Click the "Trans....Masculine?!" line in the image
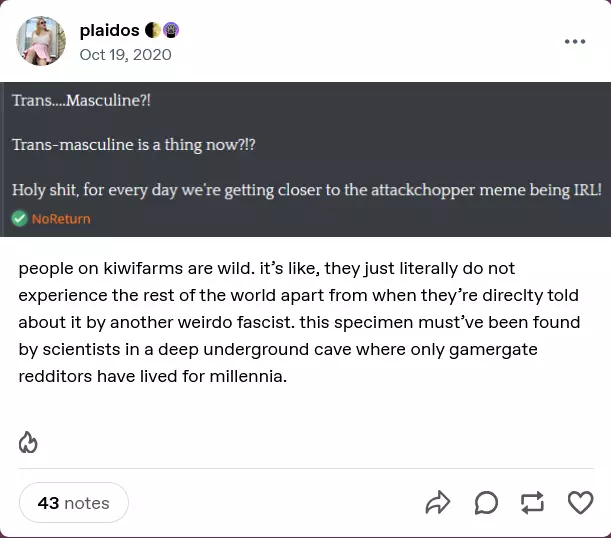Screen dimensions: 611x538 [x=82, y=101]
